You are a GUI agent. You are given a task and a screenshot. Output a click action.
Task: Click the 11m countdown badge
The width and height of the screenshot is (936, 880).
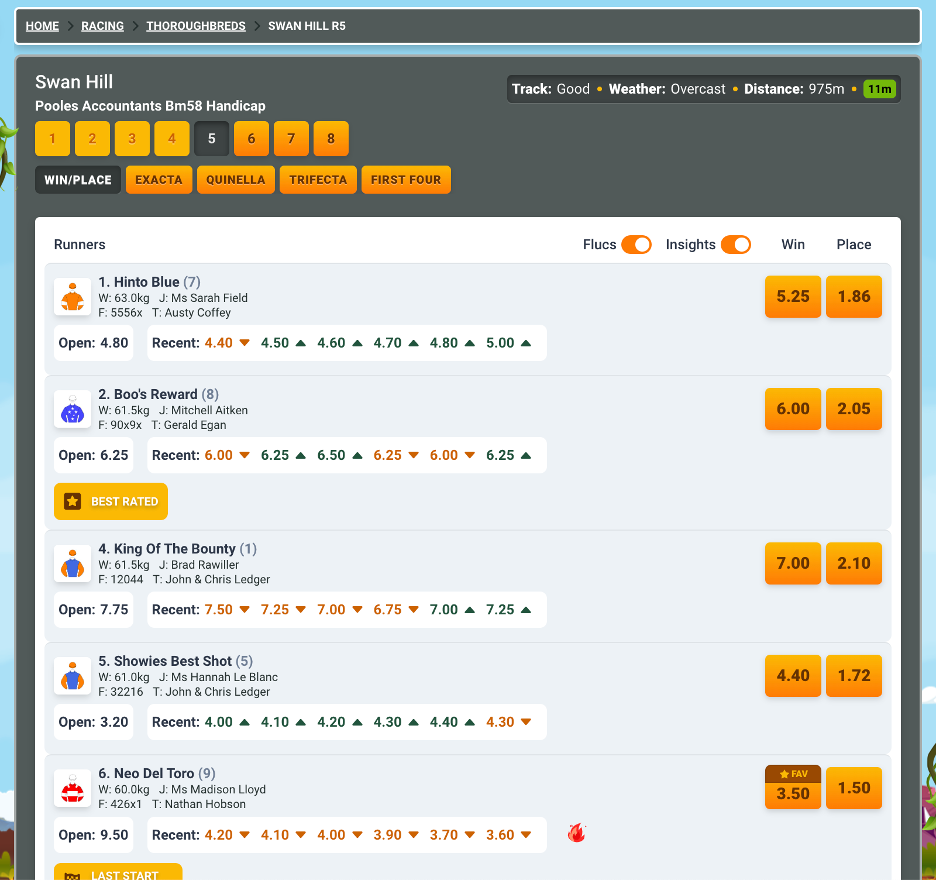coord(879,89)
